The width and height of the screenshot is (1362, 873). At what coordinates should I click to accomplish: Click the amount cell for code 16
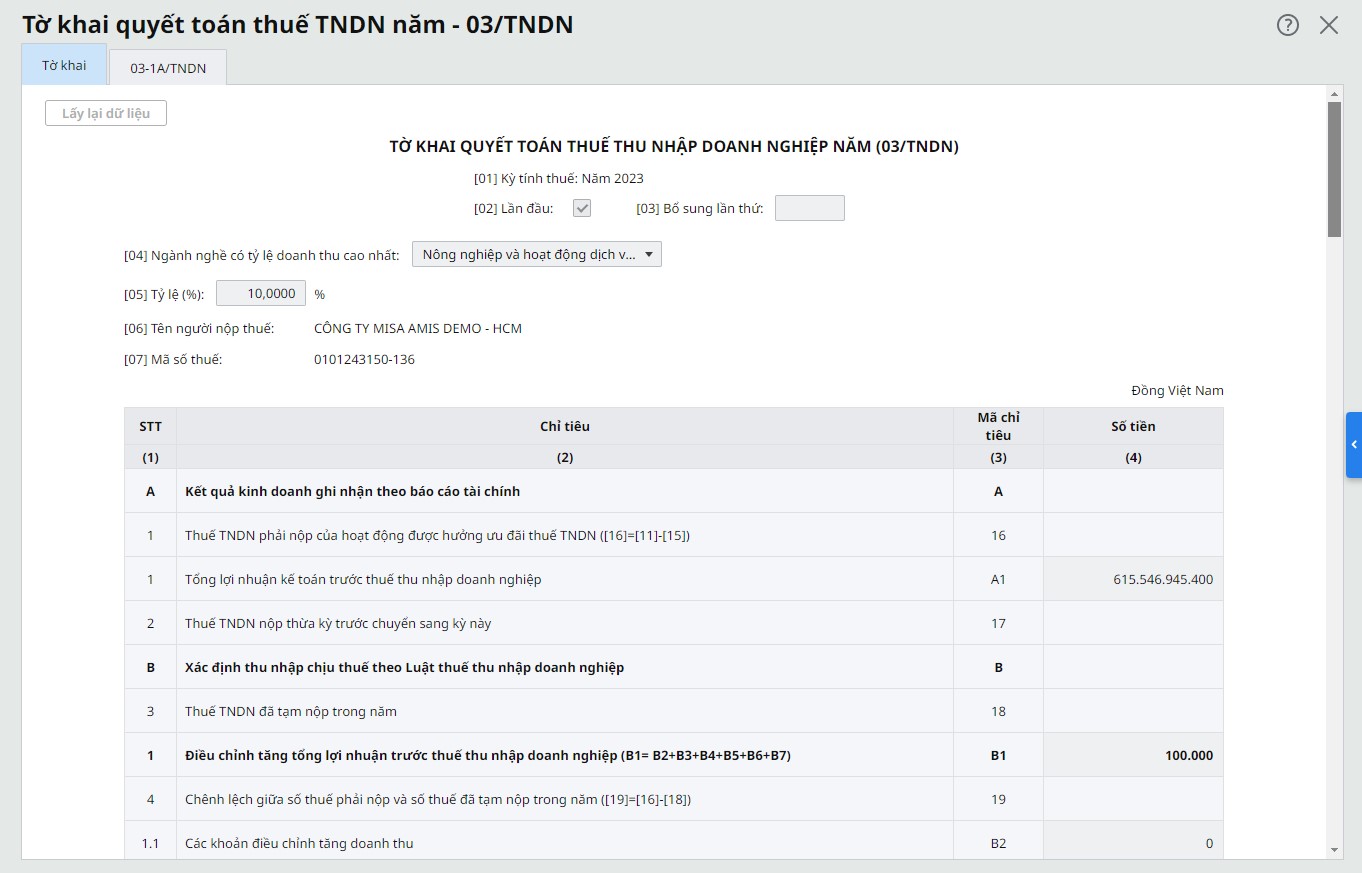(1133, 535)
